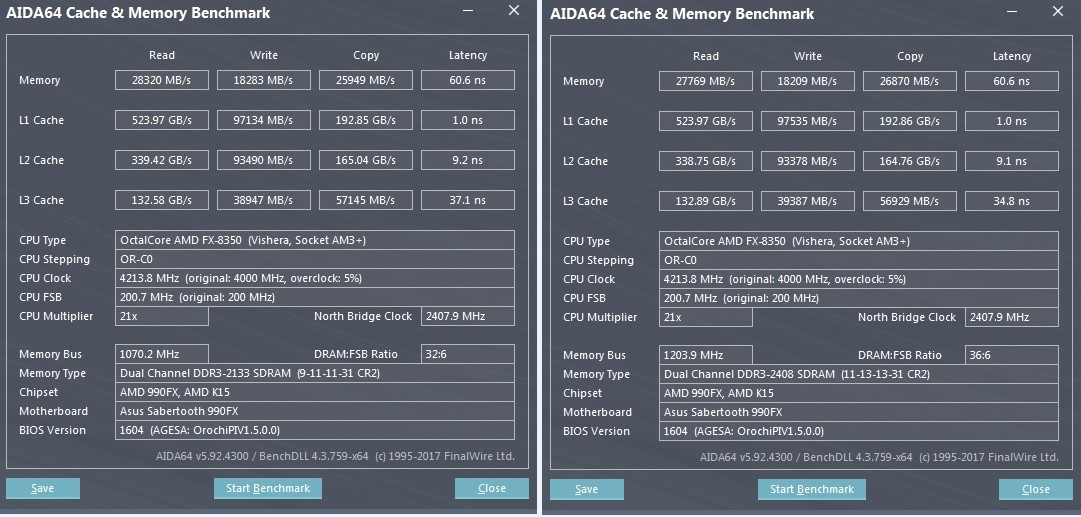
Task: Click DRAM:FSB Ratio value 32:6
Action: point(468,354)
